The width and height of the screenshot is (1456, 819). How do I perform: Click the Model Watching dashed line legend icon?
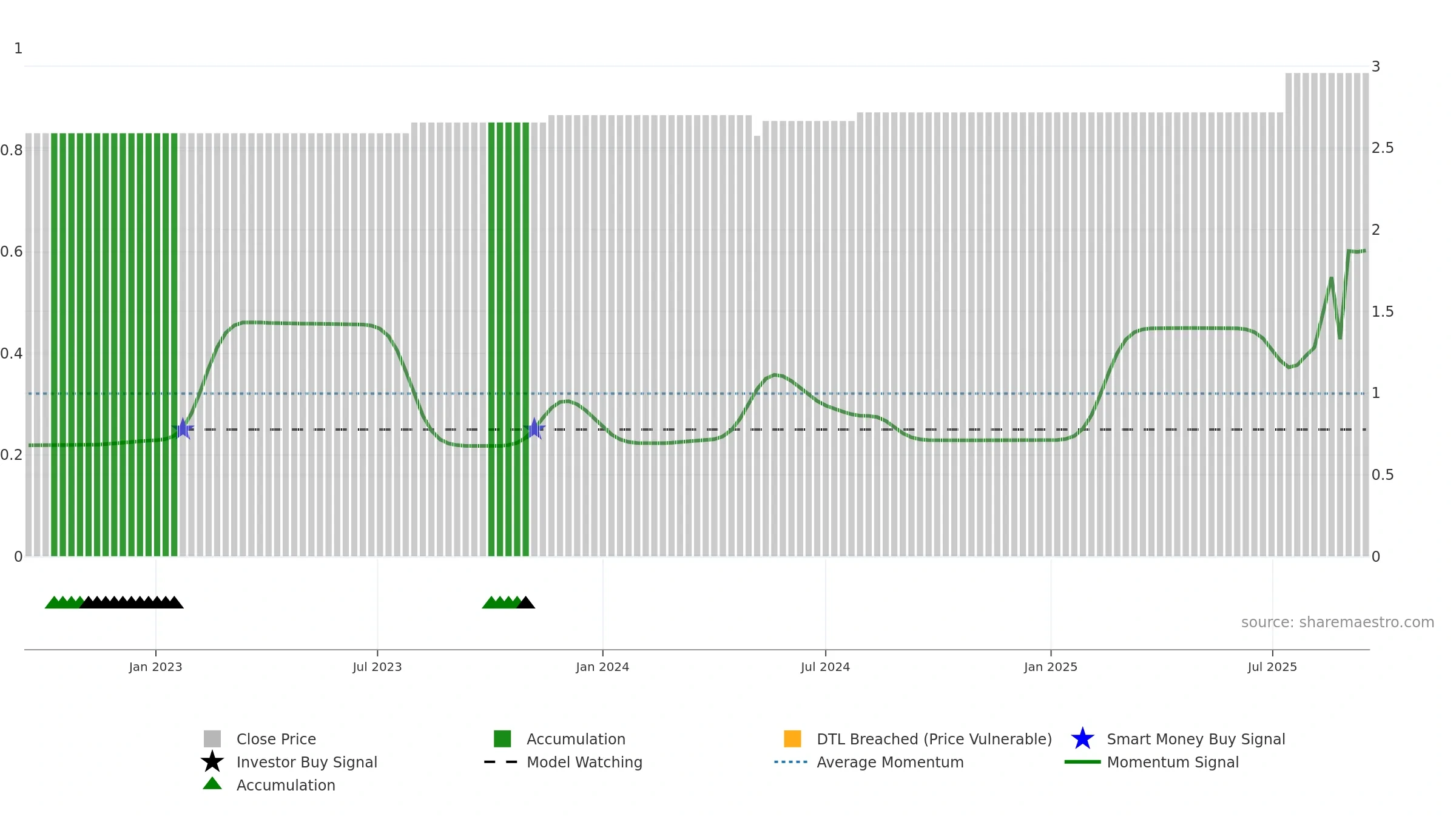point(501,762)
